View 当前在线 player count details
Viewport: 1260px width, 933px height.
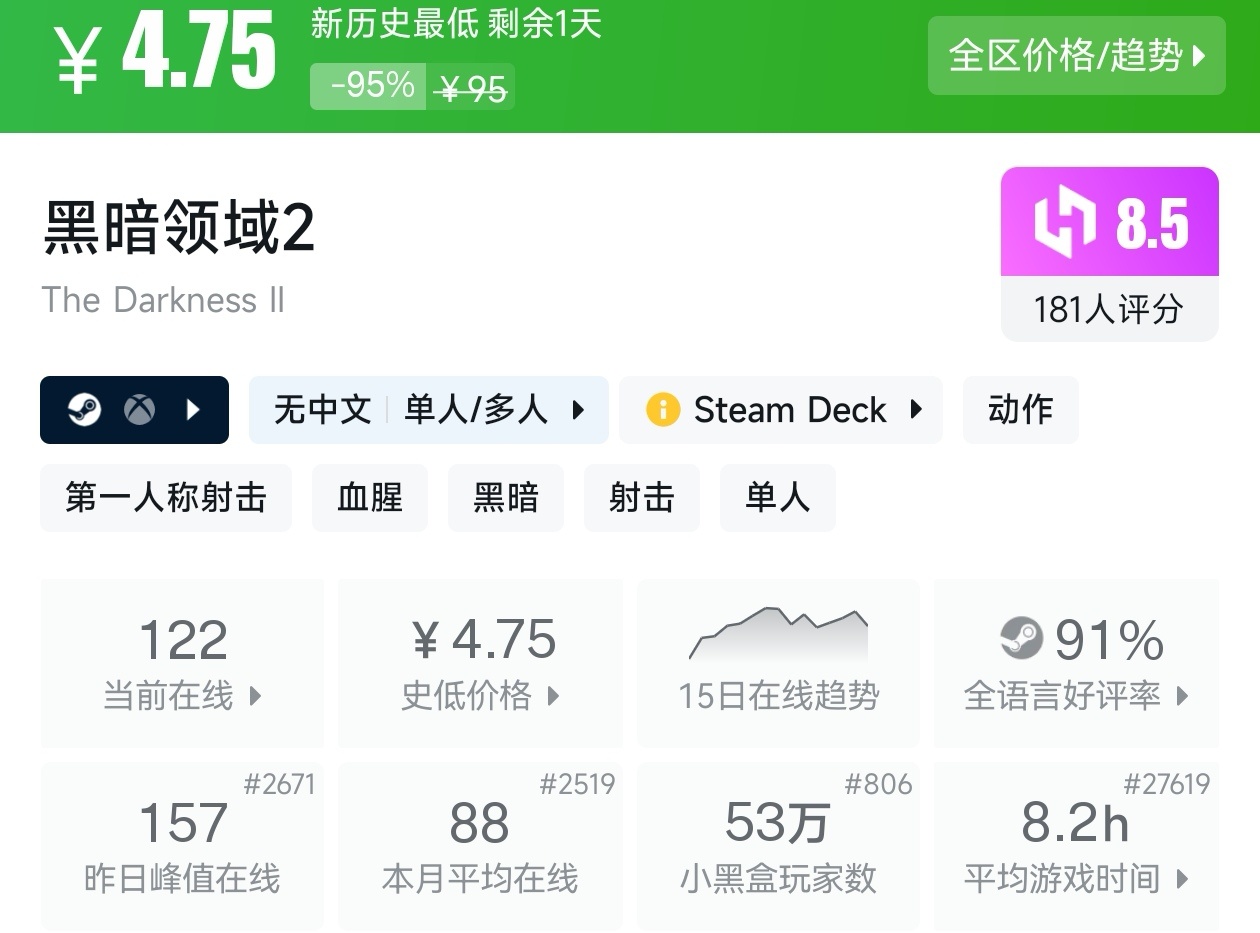[x=183, y=664]
